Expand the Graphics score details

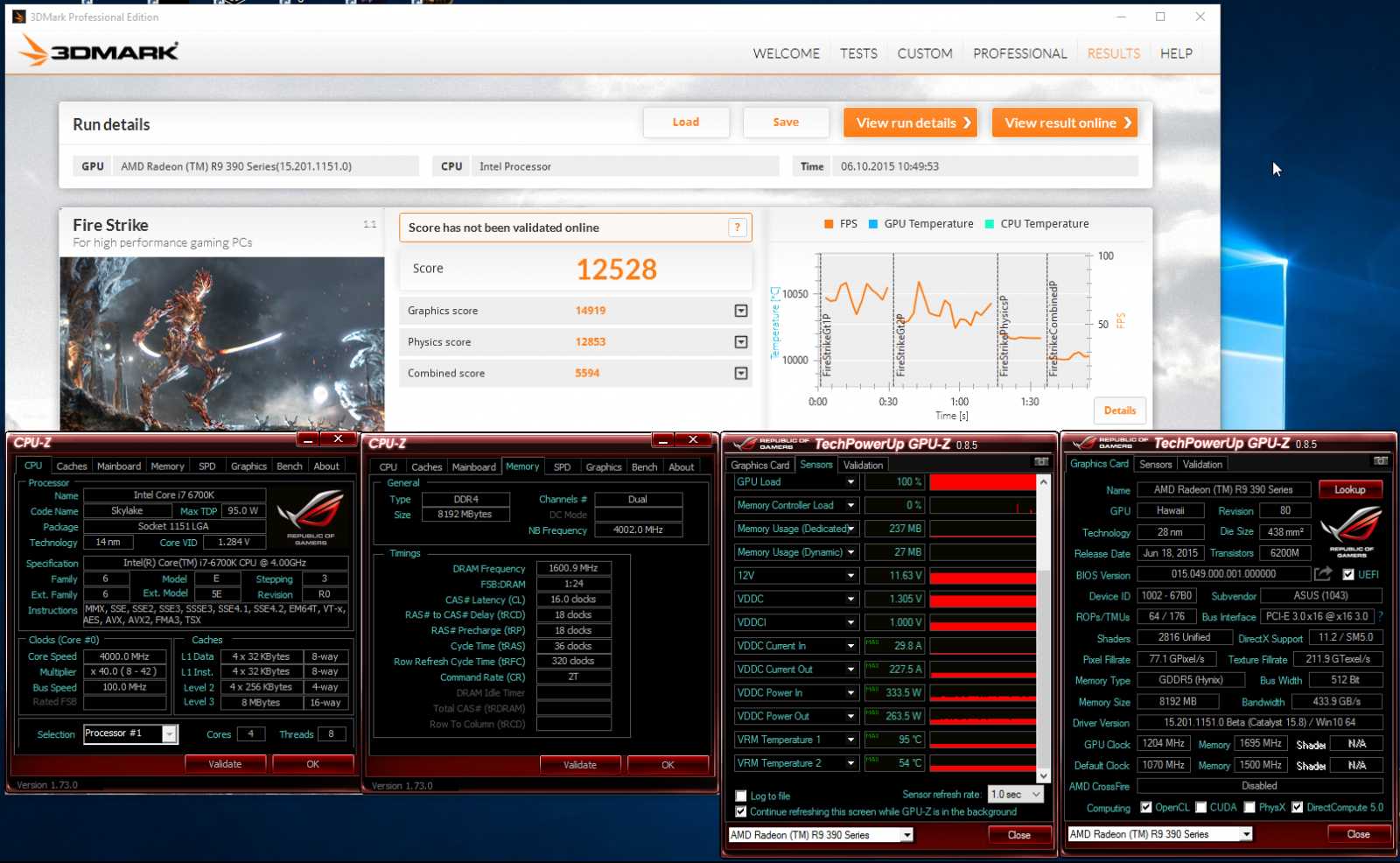pos(741,311)
